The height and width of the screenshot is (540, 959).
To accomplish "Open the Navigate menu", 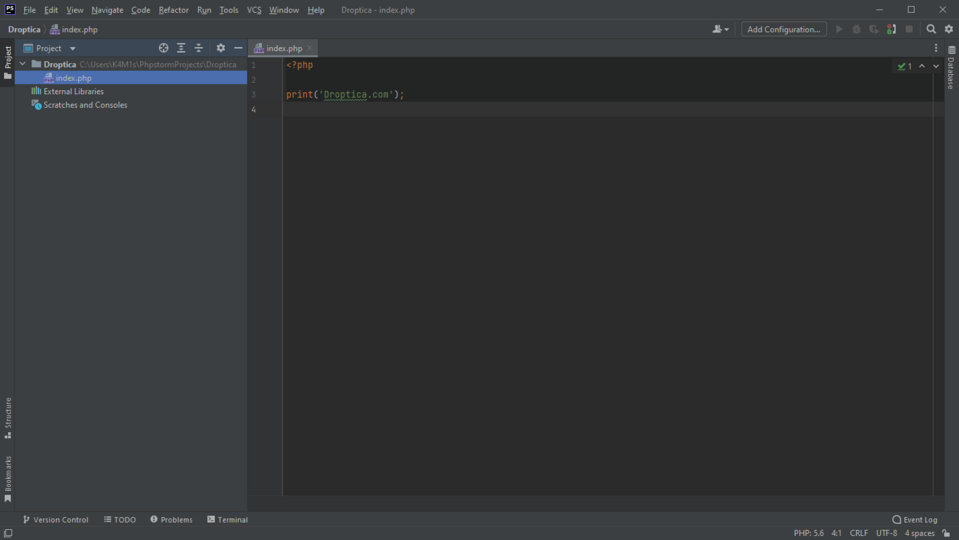I will point(107,10).
